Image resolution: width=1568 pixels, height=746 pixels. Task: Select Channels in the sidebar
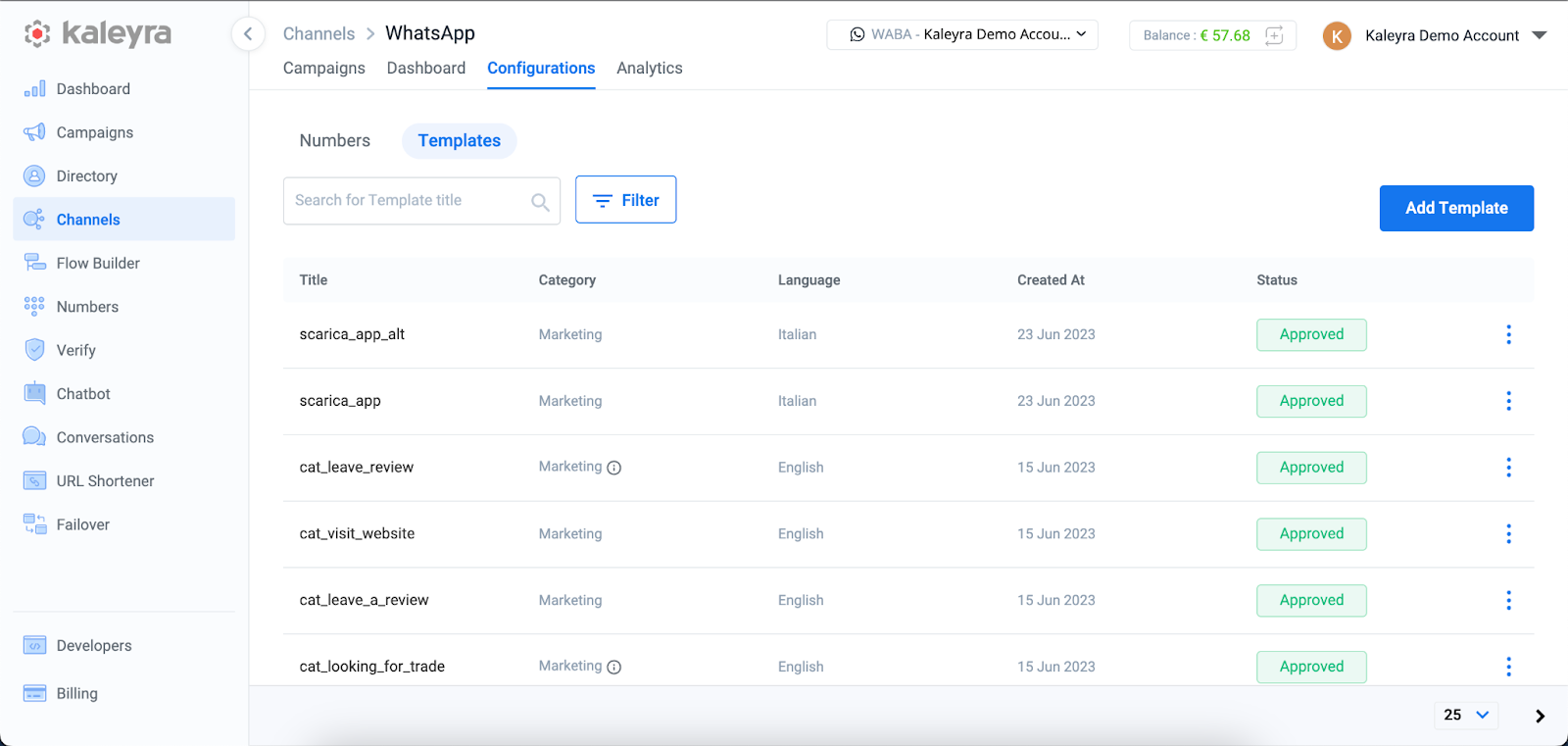click(123, 220)
